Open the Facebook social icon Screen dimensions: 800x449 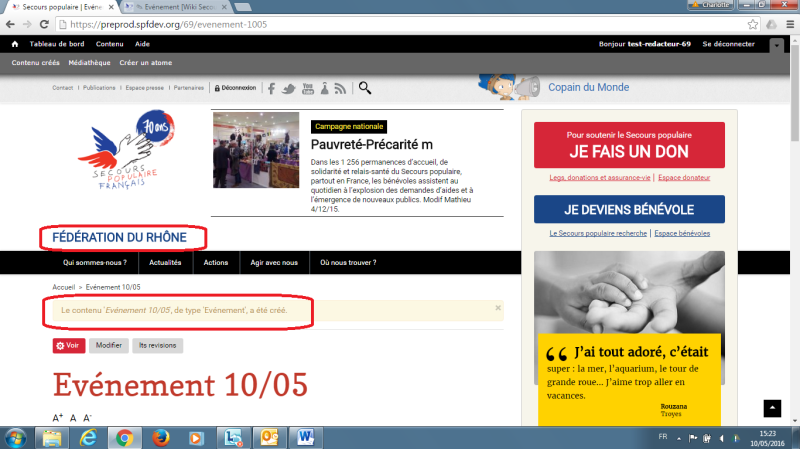pyautogui.click(x=272, y=88)
